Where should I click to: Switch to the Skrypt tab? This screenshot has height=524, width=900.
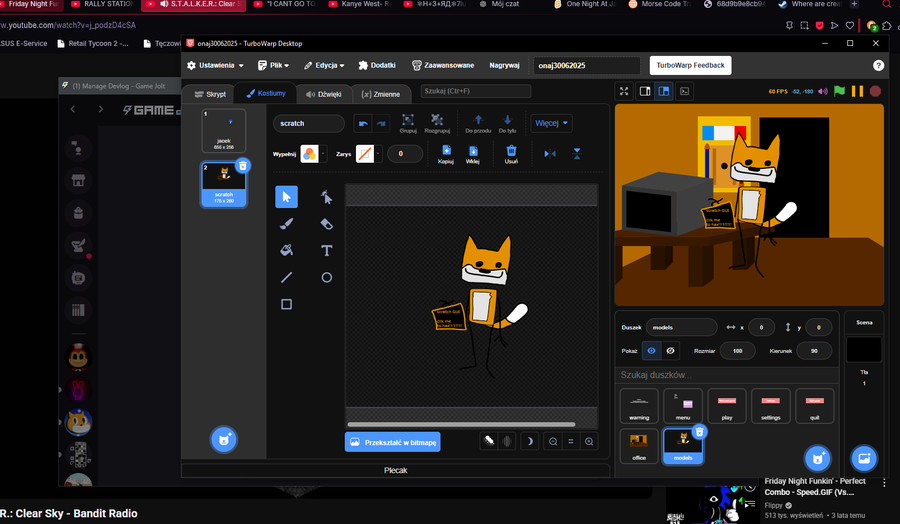pyautogui.click(x=210, y=94)
